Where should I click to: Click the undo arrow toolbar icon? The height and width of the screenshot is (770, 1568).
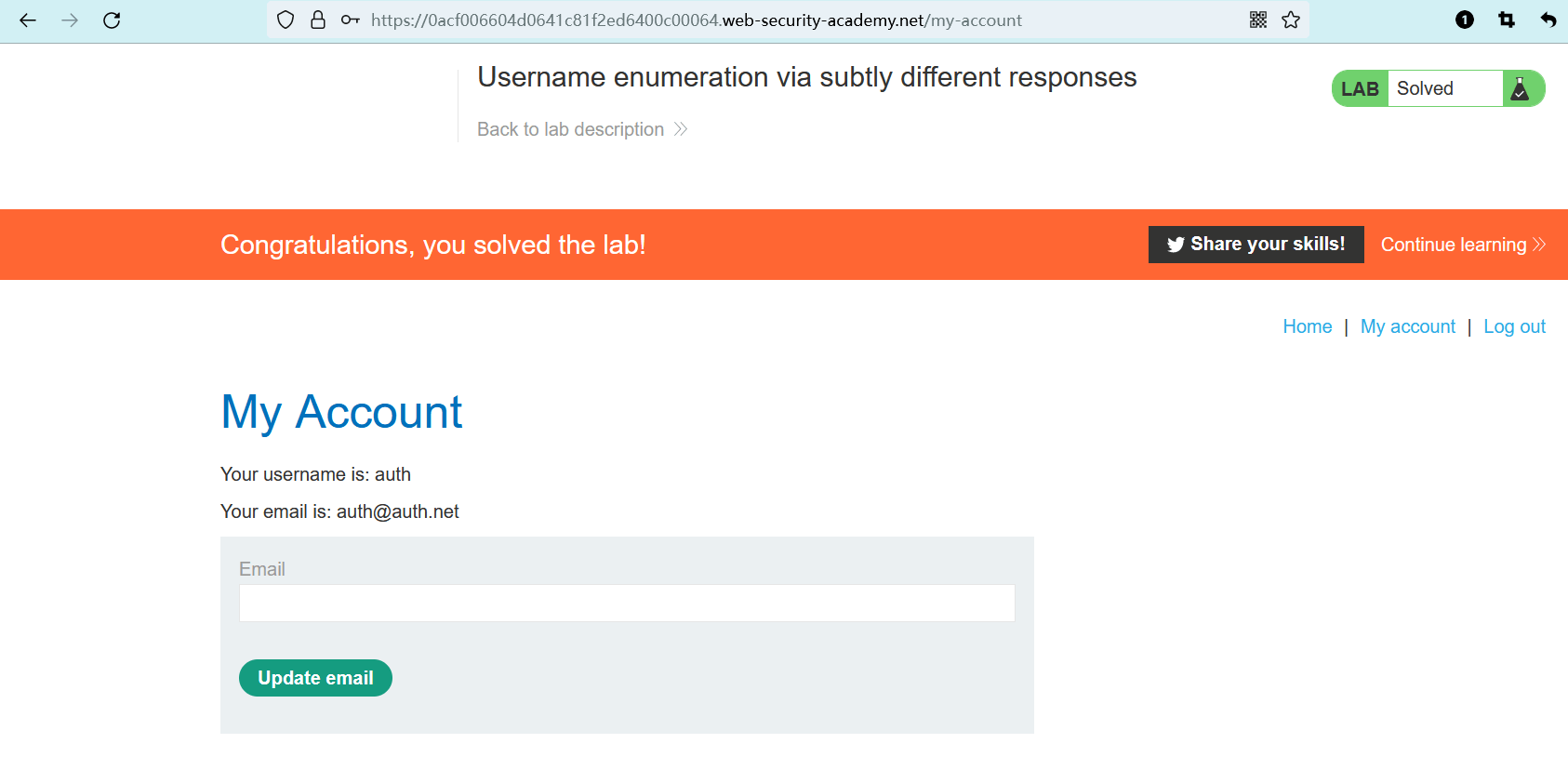coord(1548,20)
